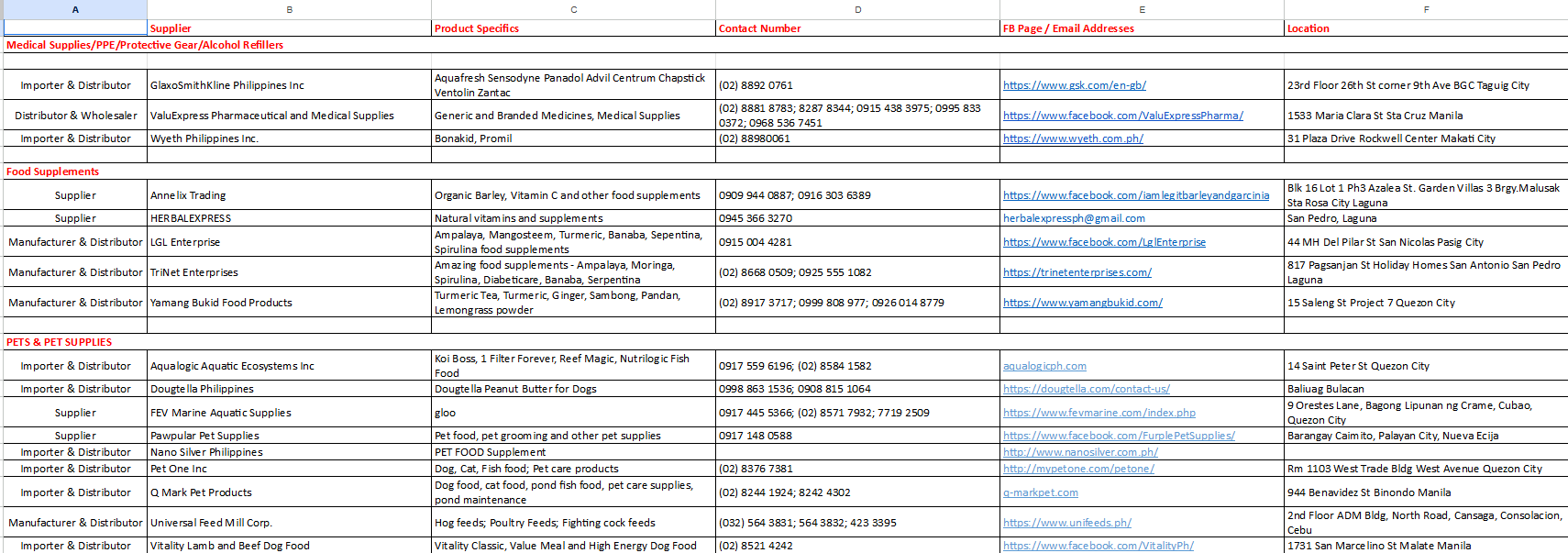Open iamlegitbarleyandgarcinia Facebook link
The width and height of the screenshot is (1568, 553).
point(1136,195)
